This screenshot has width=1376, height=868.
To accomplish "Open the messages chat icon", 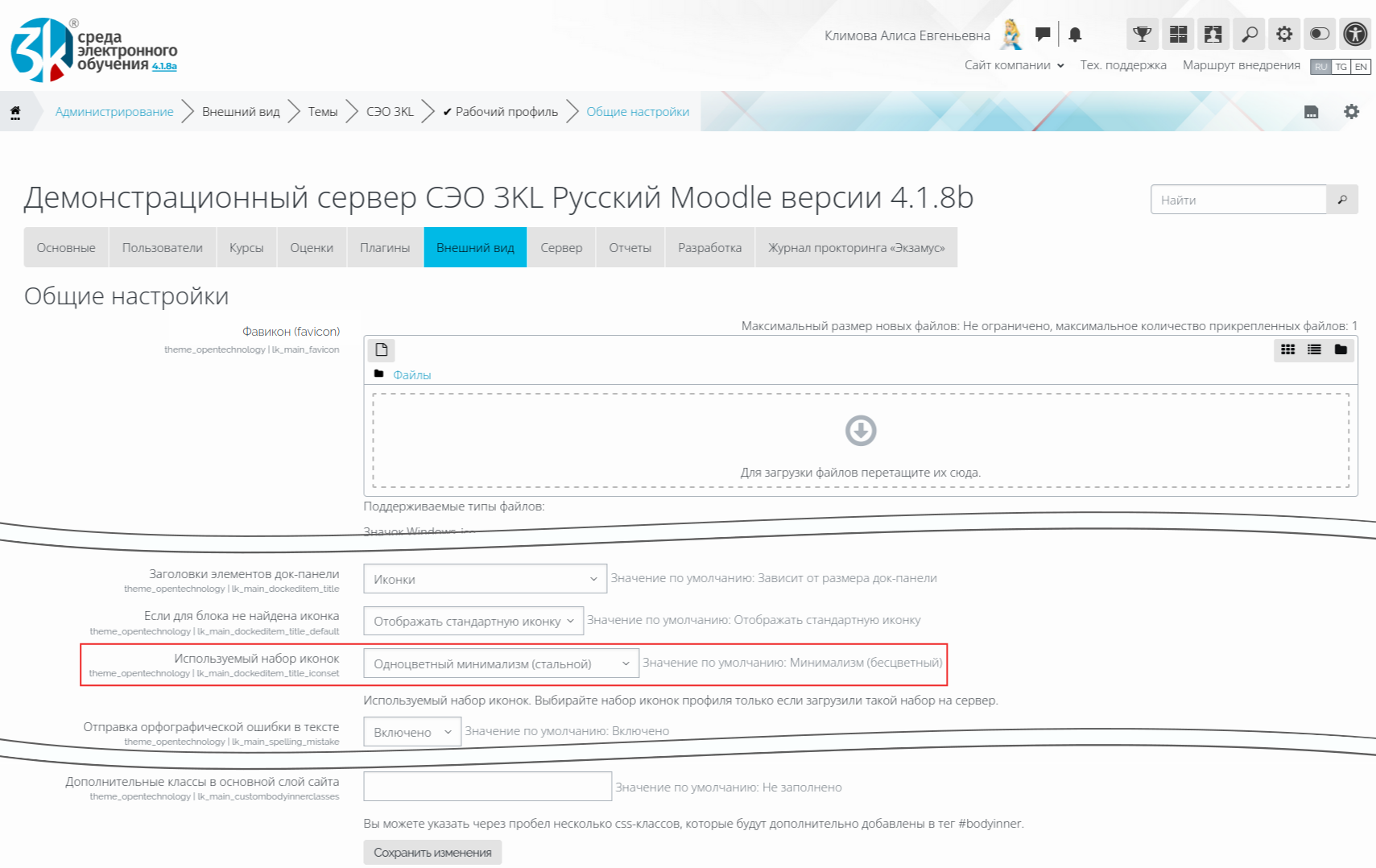I will (1043, 34).
